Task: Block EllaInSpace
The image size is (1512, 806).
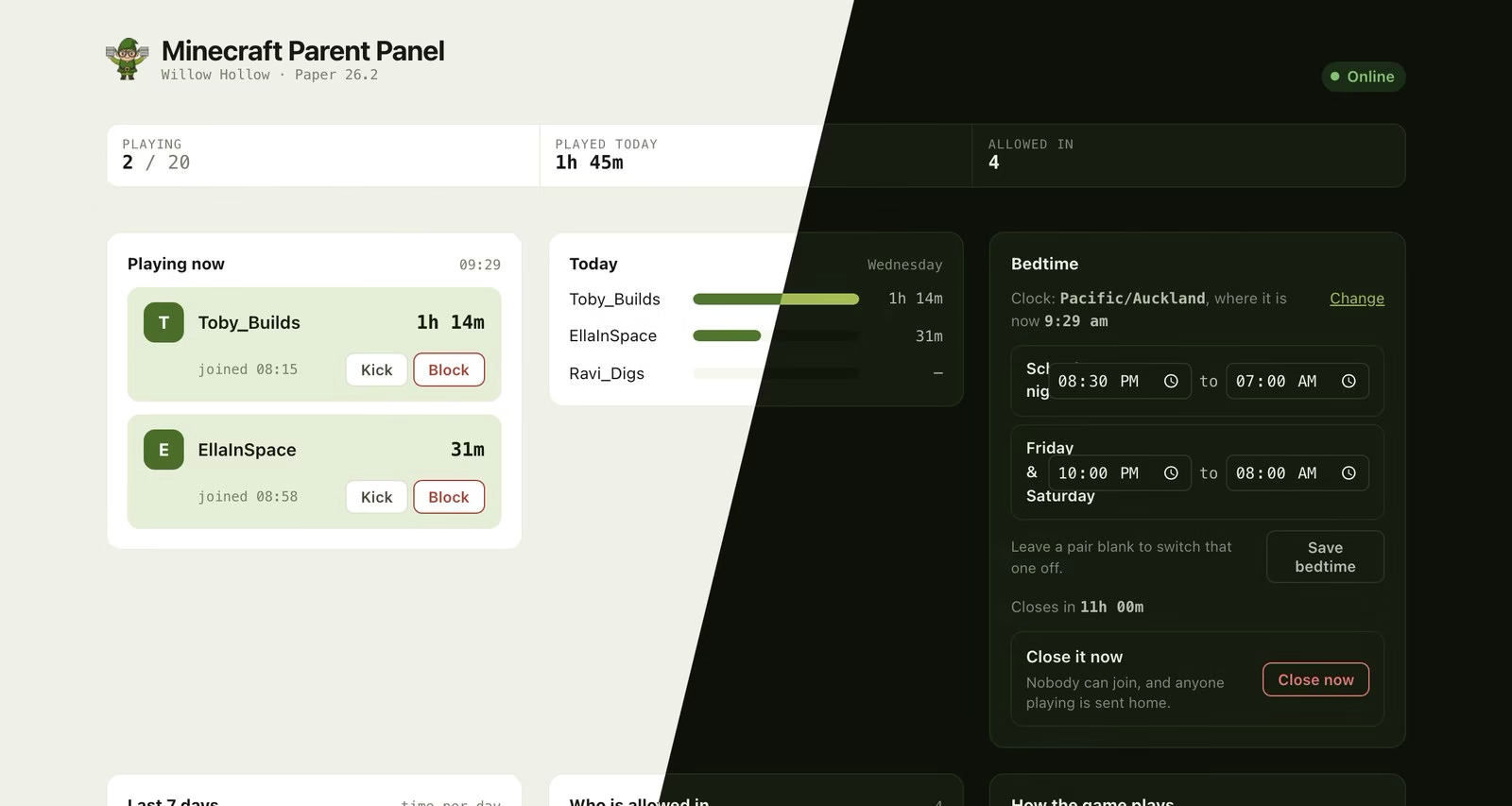Action: point(449,497)
